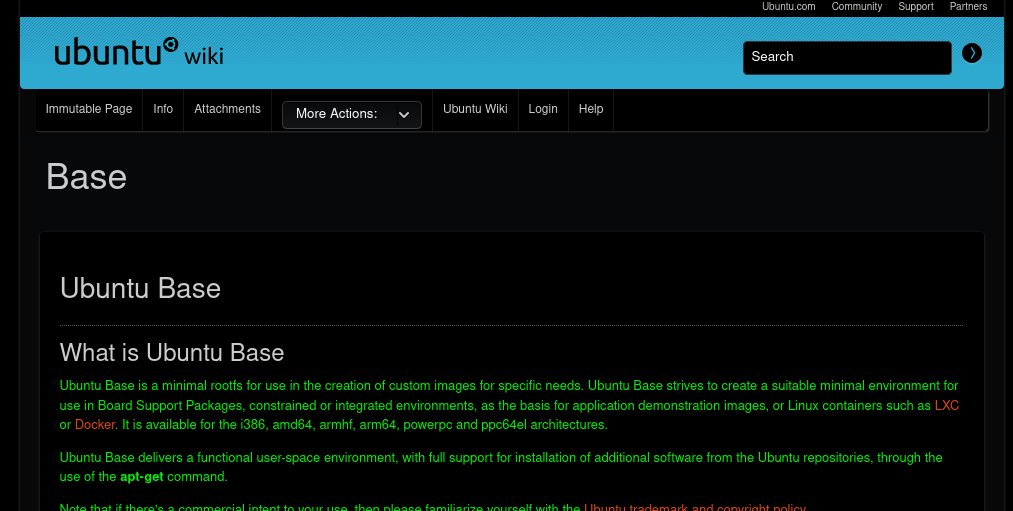Open the Support link
The height and width of the screenshot is (511, 1013).
click(x=915, y=6)
